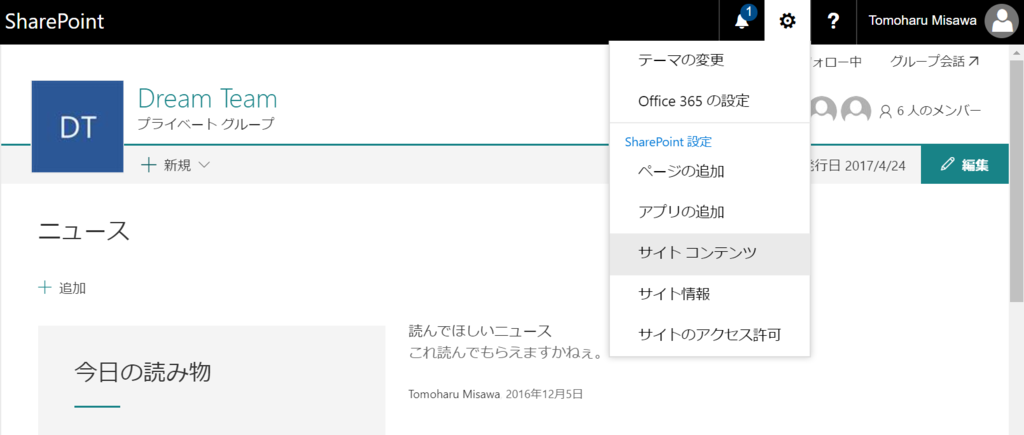Click the user profile avatar icon
The height and width of the screenshot is (435, 1024).
point(1002,22)
